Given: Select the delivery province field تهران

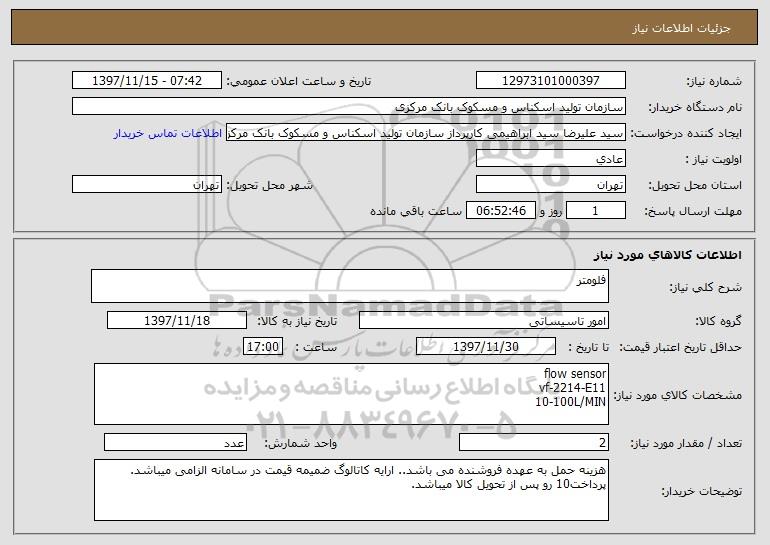Looking at the screenshot, I should point(550,184).
